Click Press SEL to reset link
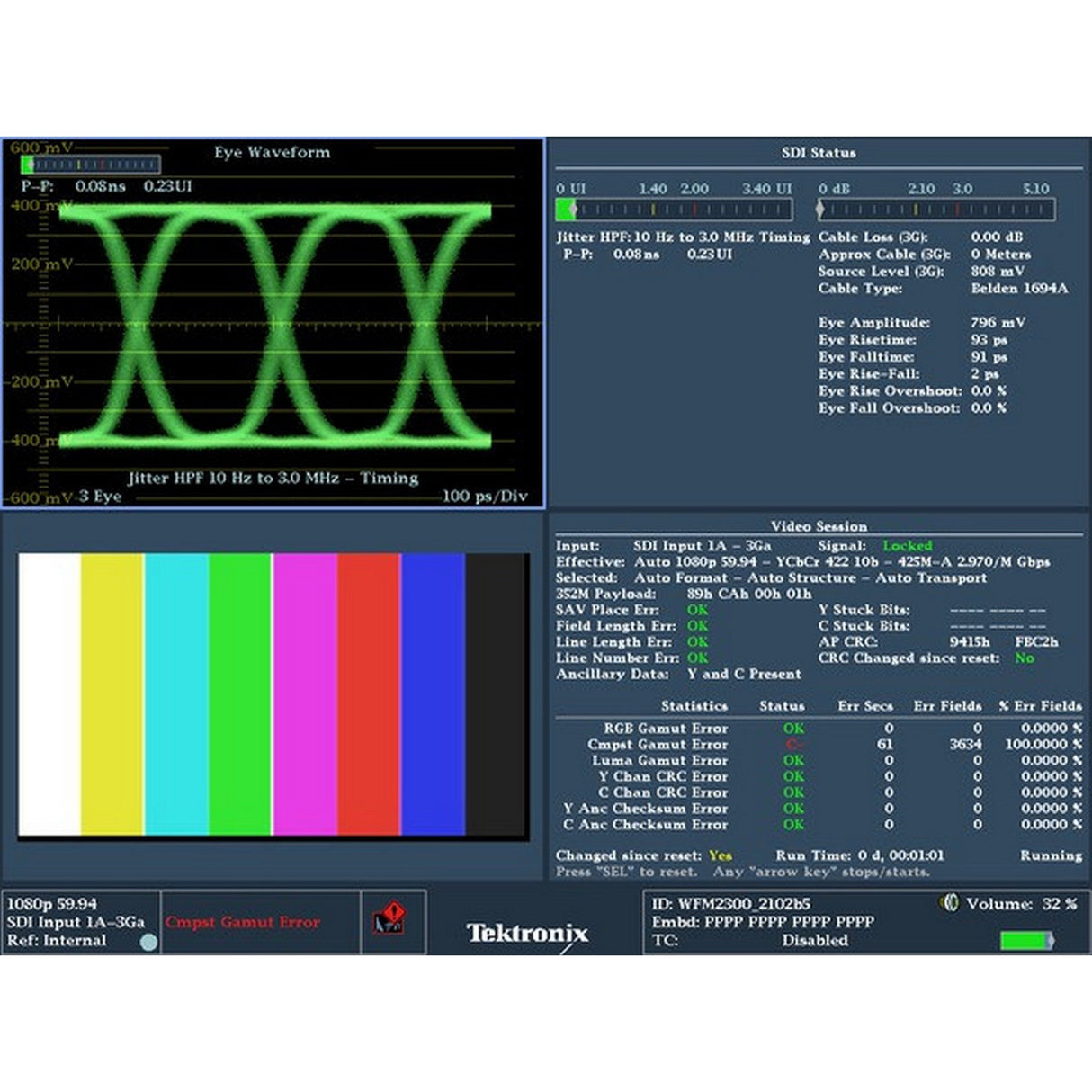Screen dimensions: 1092x1092 point(627,871)
